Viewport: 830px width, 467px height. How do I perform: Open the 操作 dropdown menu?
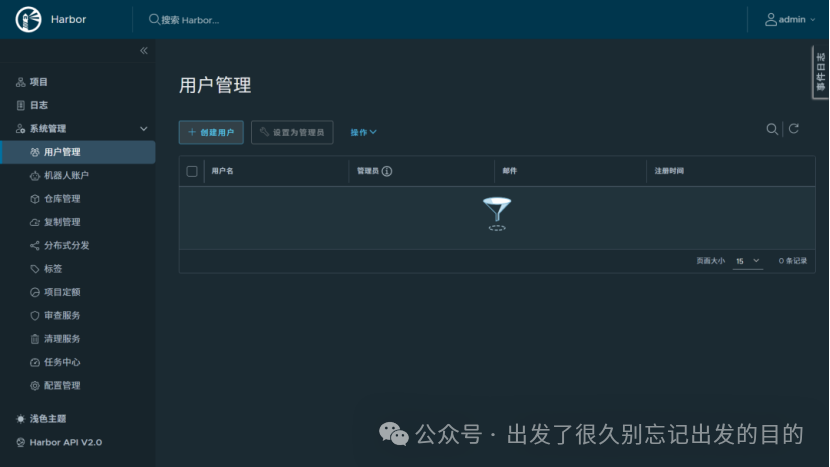[363, 132]
